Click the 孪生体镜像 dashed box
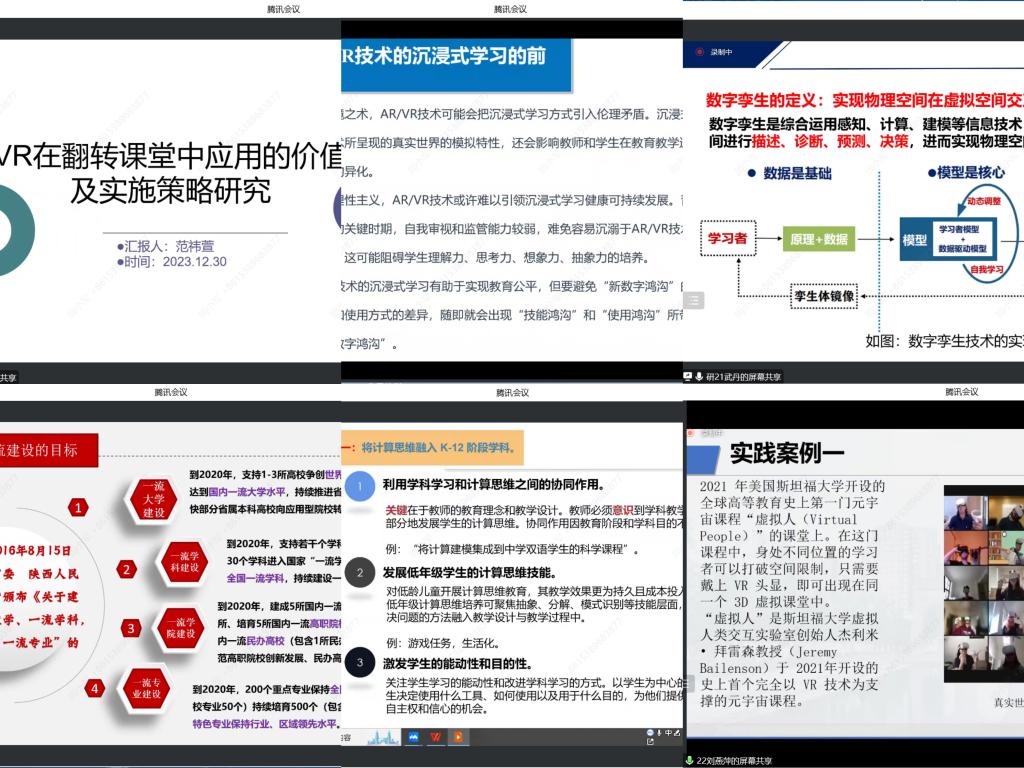 [x=824, y=296]
